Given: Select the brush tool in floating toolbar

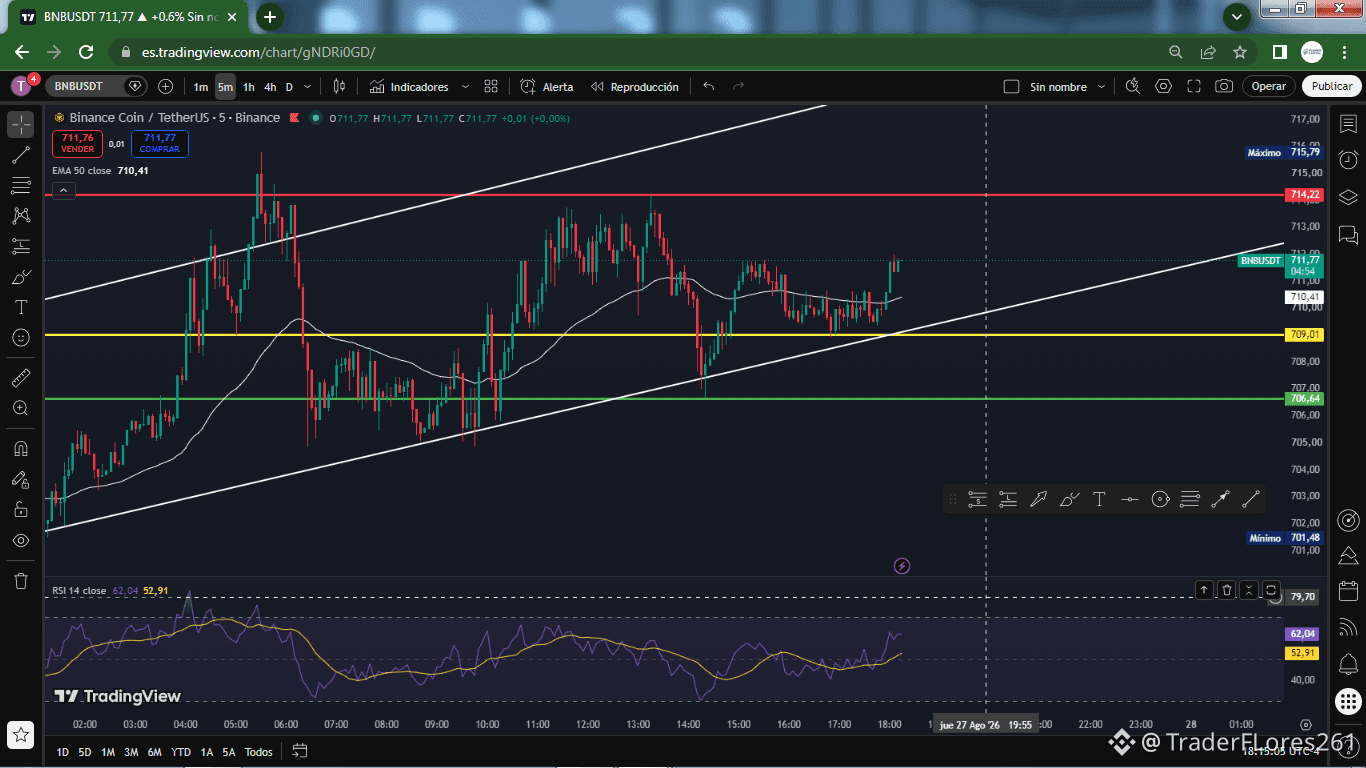Looking at the screenshot, I should (x=1069, y=499).
